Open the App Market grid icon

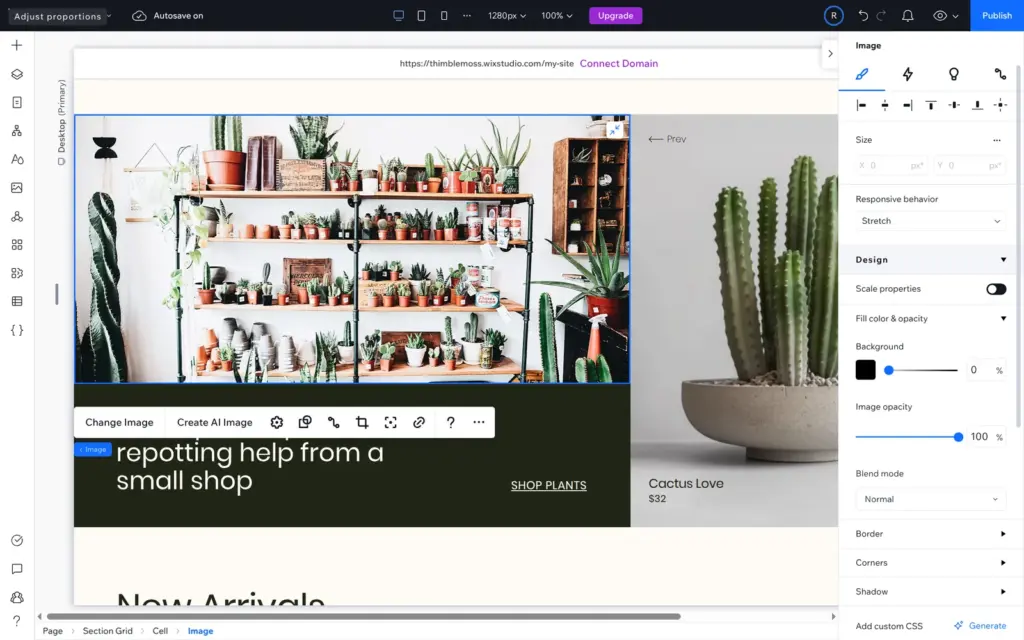tap(17, 245)
